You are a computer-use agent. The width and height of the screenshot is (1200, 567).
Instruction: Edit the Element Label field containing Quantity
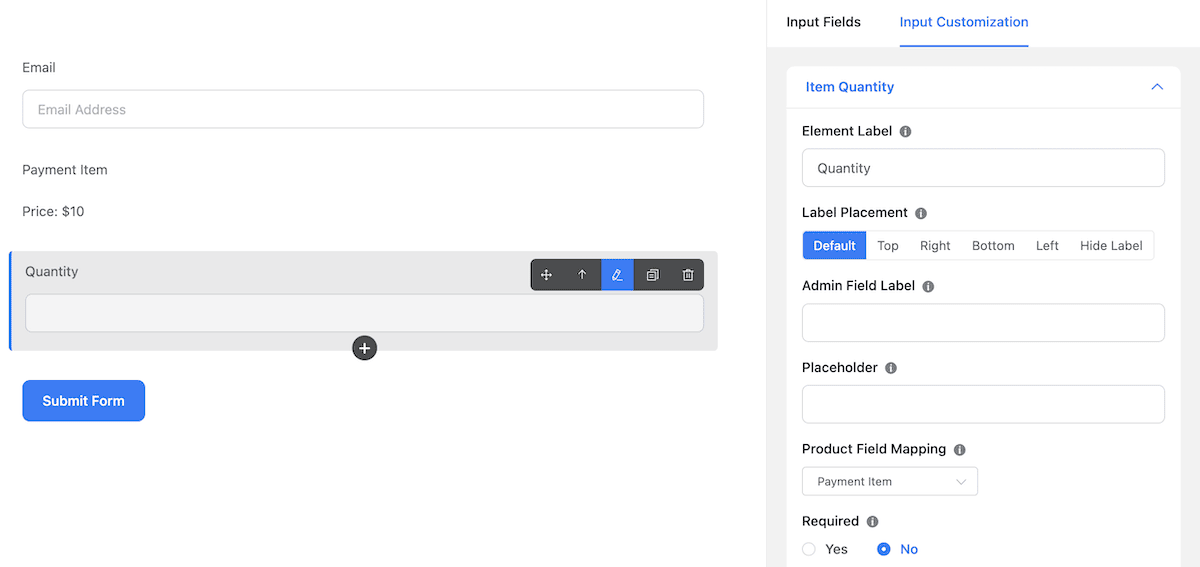983,168
